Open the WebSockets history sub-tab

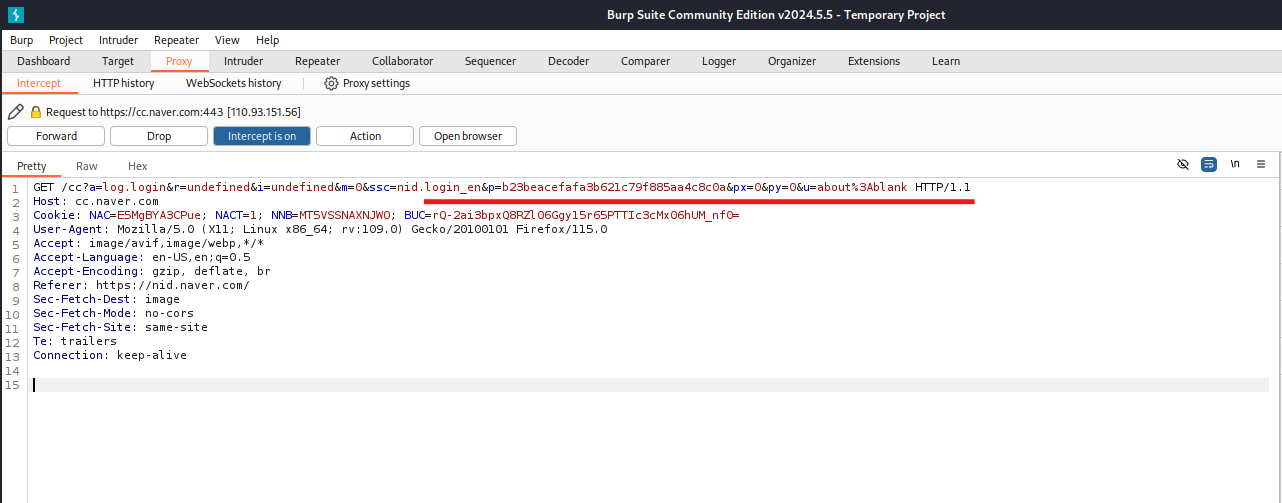click(x=234, y=83)
